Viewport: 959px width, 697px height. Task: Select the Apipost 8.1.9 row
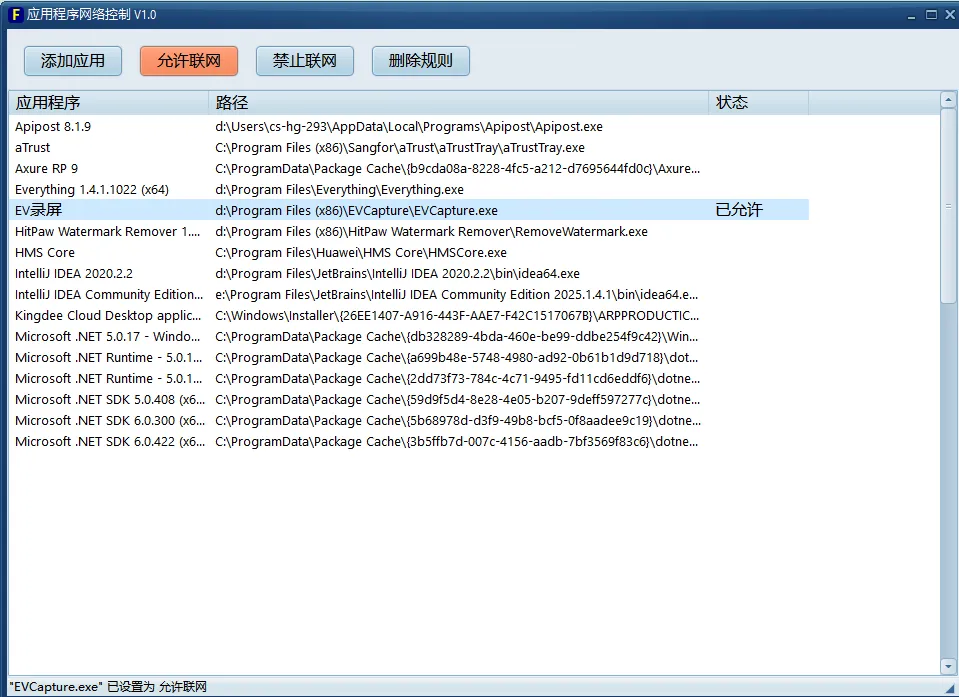pyautogui.click(x=409, y=127)
